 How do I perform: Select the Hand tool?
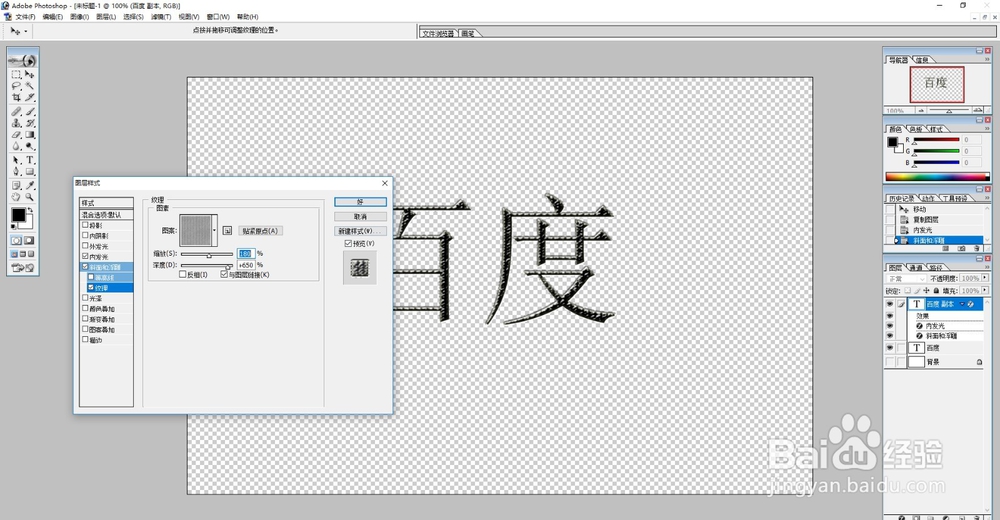[16, 197]
